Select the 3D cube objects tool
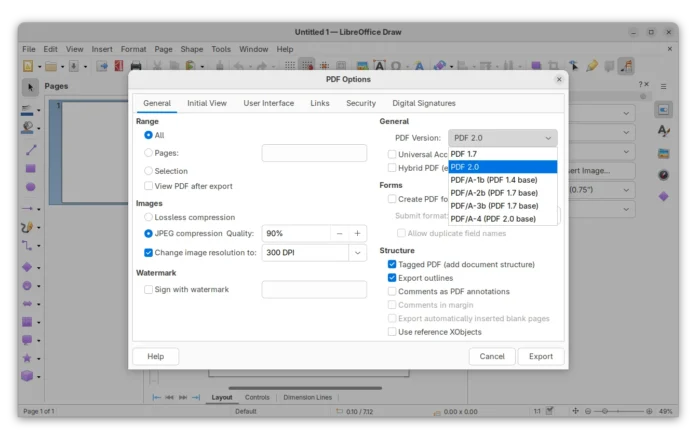This screenshot has width=700, height=439. 28,376
